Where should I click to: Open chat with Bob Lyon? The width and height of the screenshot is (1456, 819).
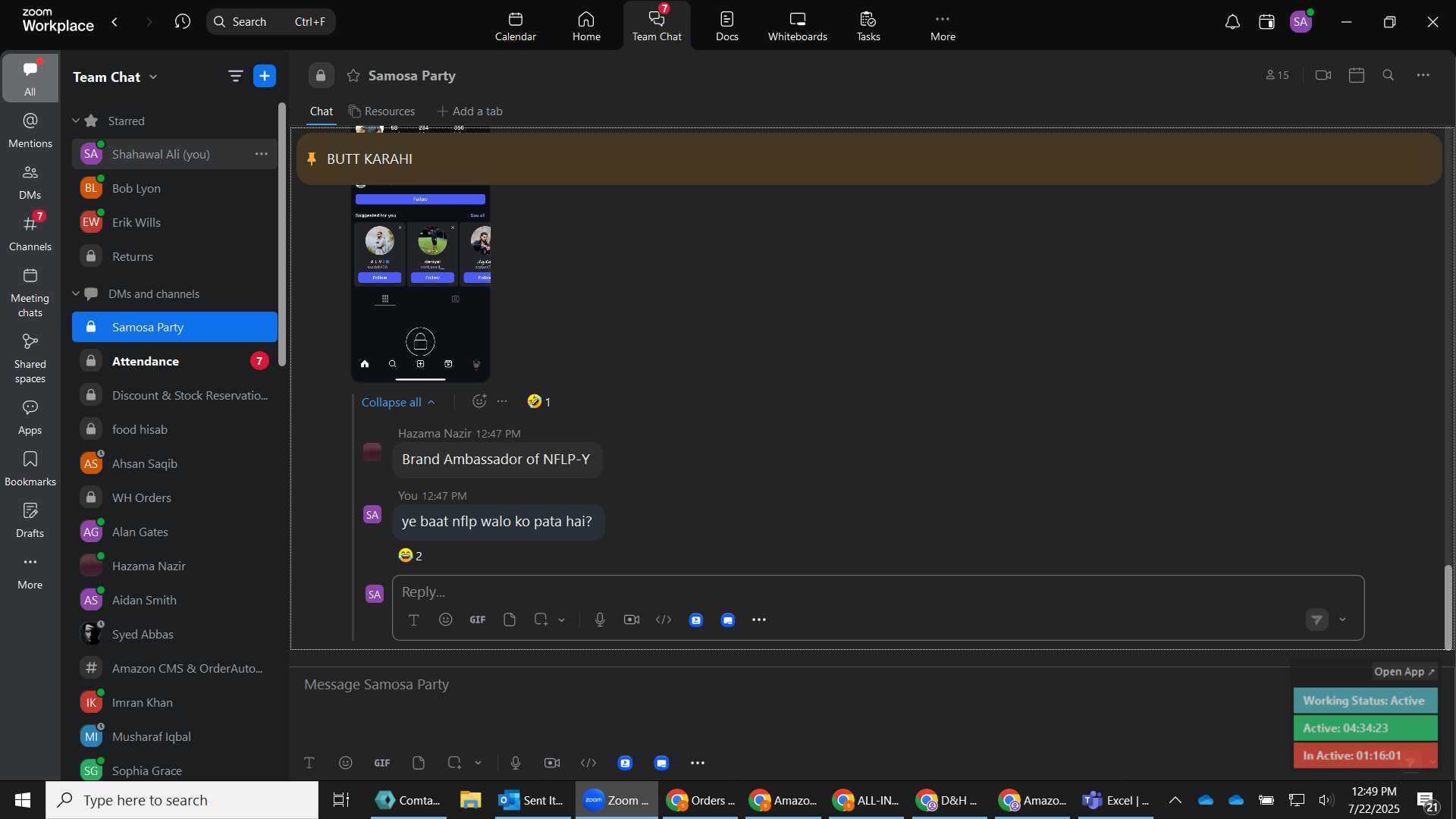point(174,188)
